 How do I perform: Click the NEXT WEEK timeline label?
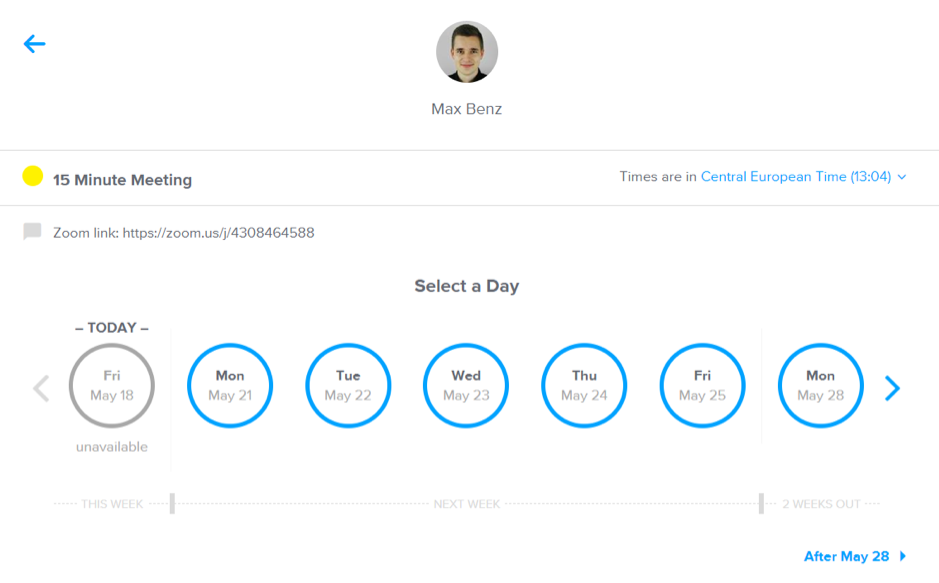(467, 504)
